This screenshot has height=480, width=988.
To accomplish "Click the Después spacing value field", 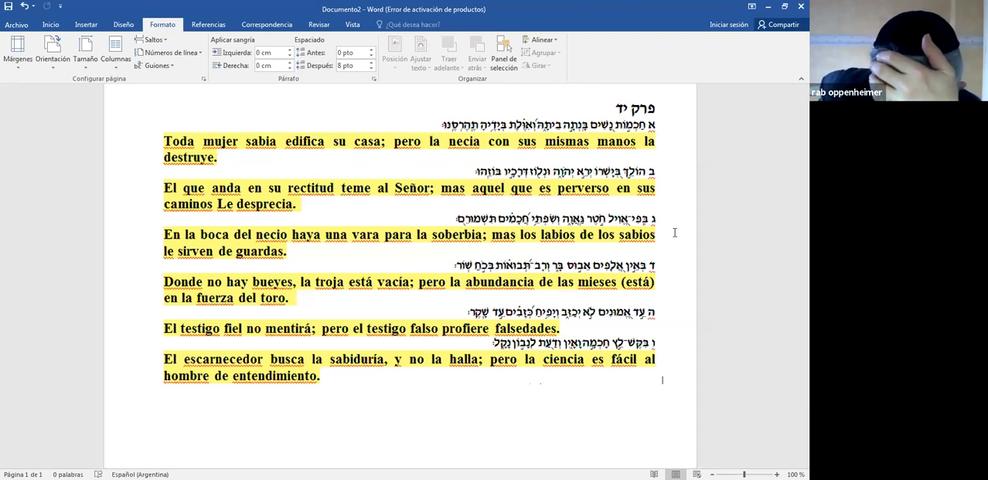I will coord(352,66).
